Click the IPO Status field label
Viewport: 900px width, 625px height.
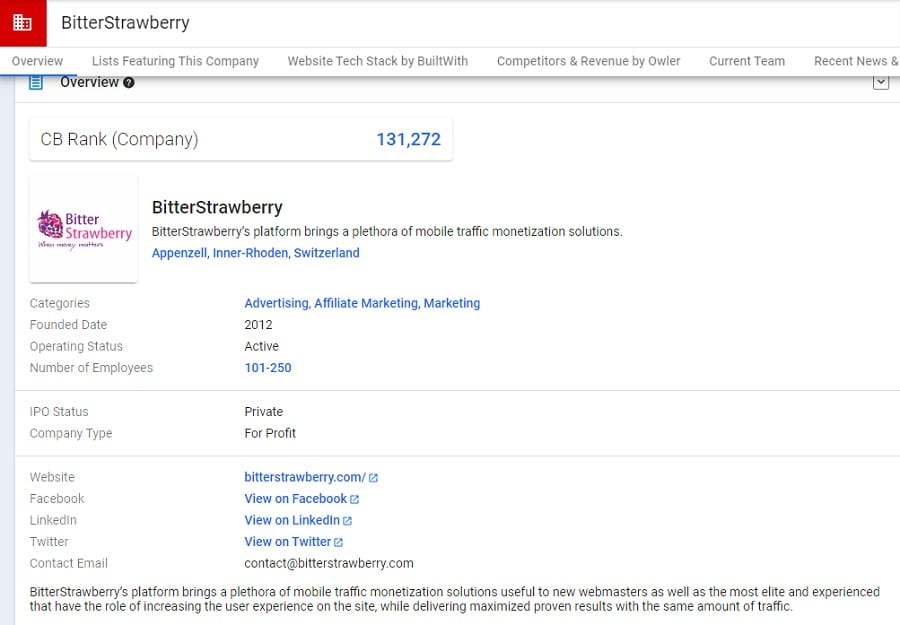(59, 412)
